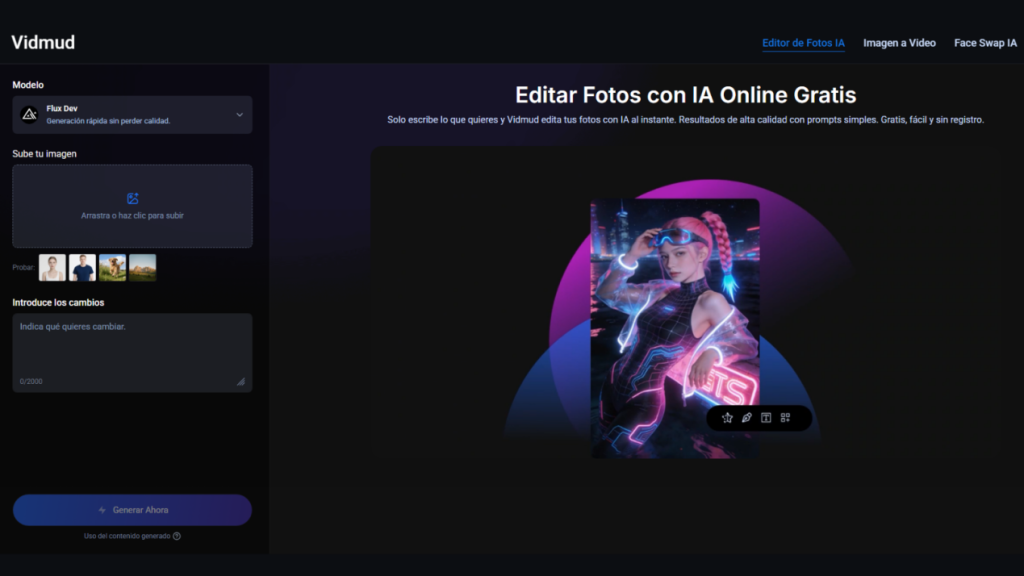Click the star effects icon below the preview image
Screen dimensions: 1024x576
pos(727,418)
